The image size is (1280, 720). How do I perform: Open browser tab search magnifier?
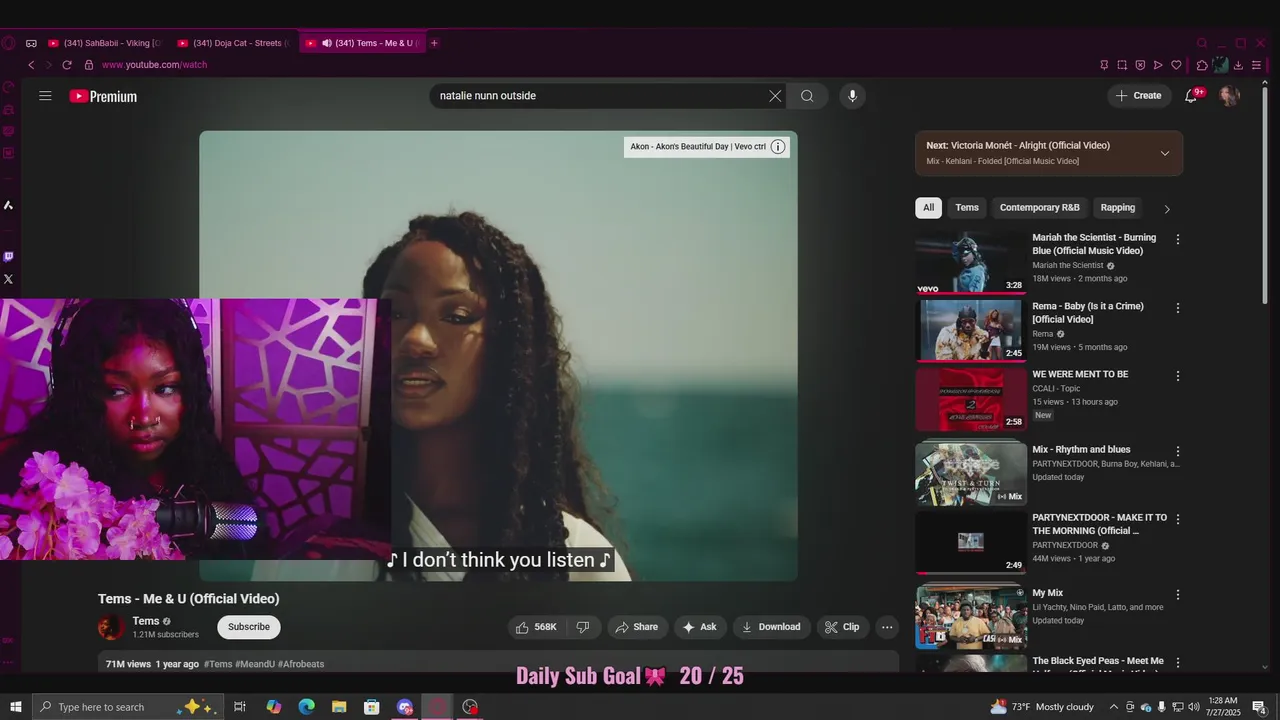pos(1202,43)
